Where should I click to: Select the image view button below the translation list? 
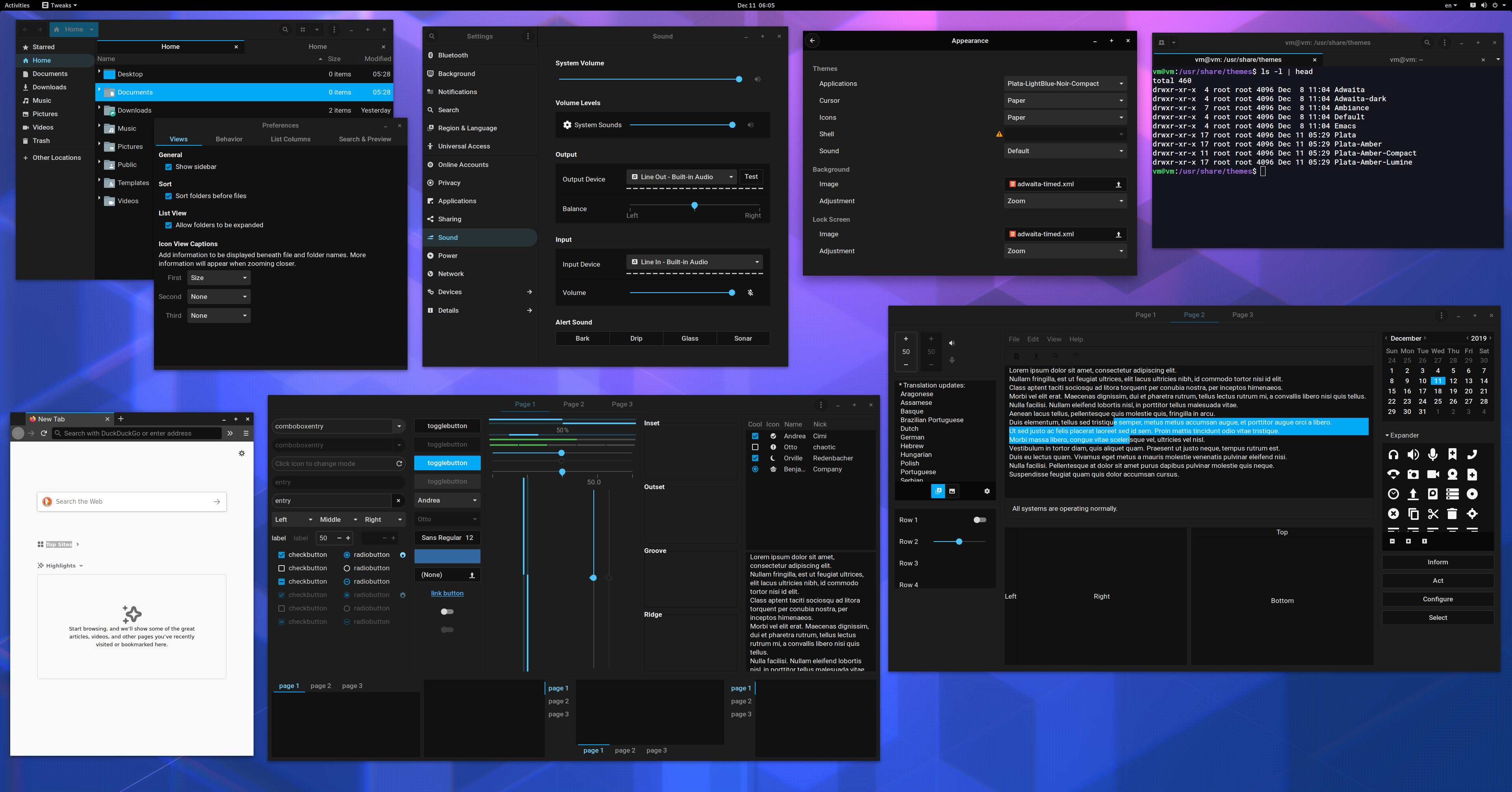[x=952, y=492]
